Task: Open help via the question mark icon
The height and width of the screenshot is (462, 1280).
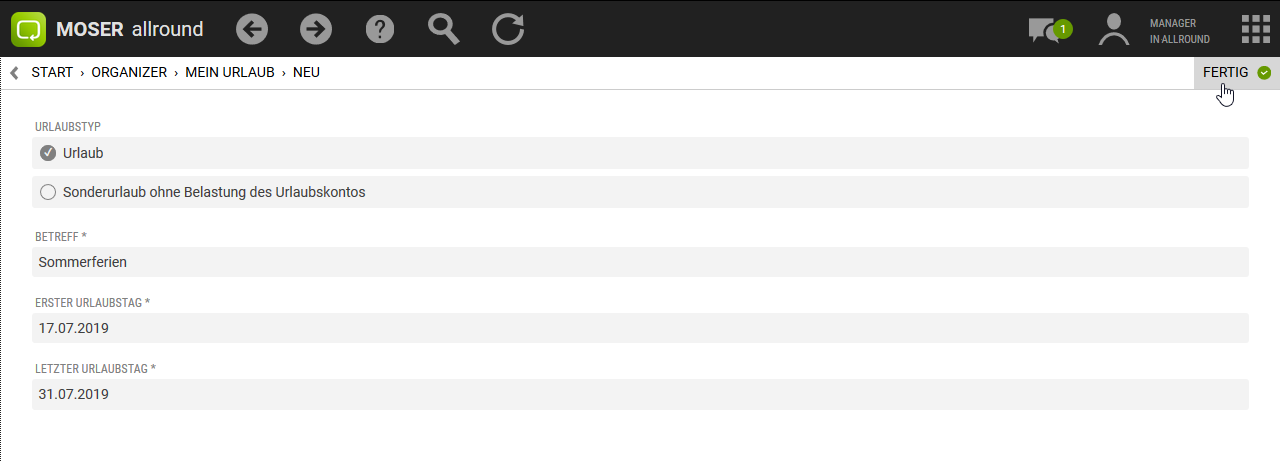Action: coord(380,30)
